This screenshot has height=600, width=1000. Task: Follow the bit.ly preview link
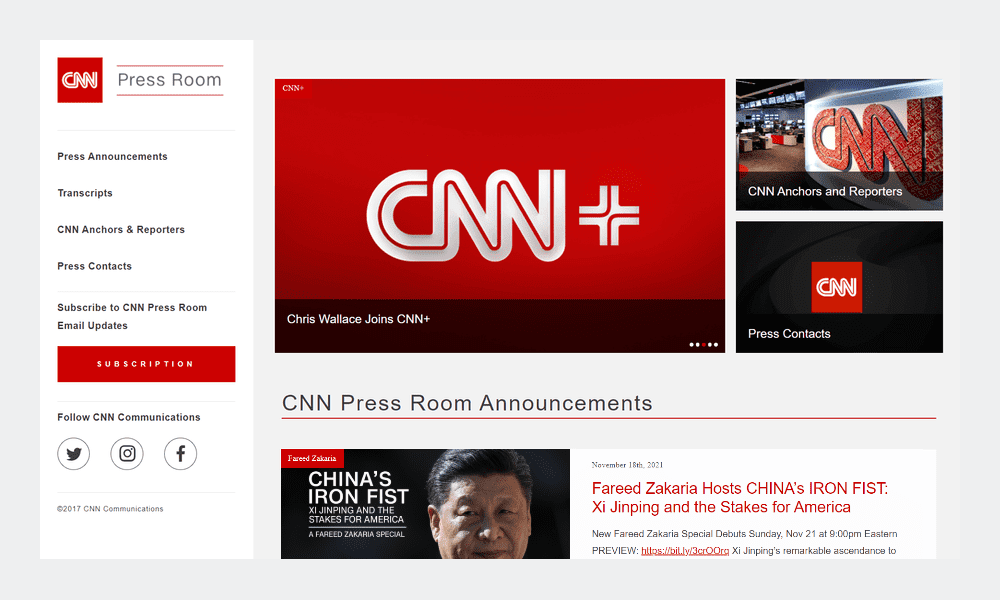[x=685, y=551]
